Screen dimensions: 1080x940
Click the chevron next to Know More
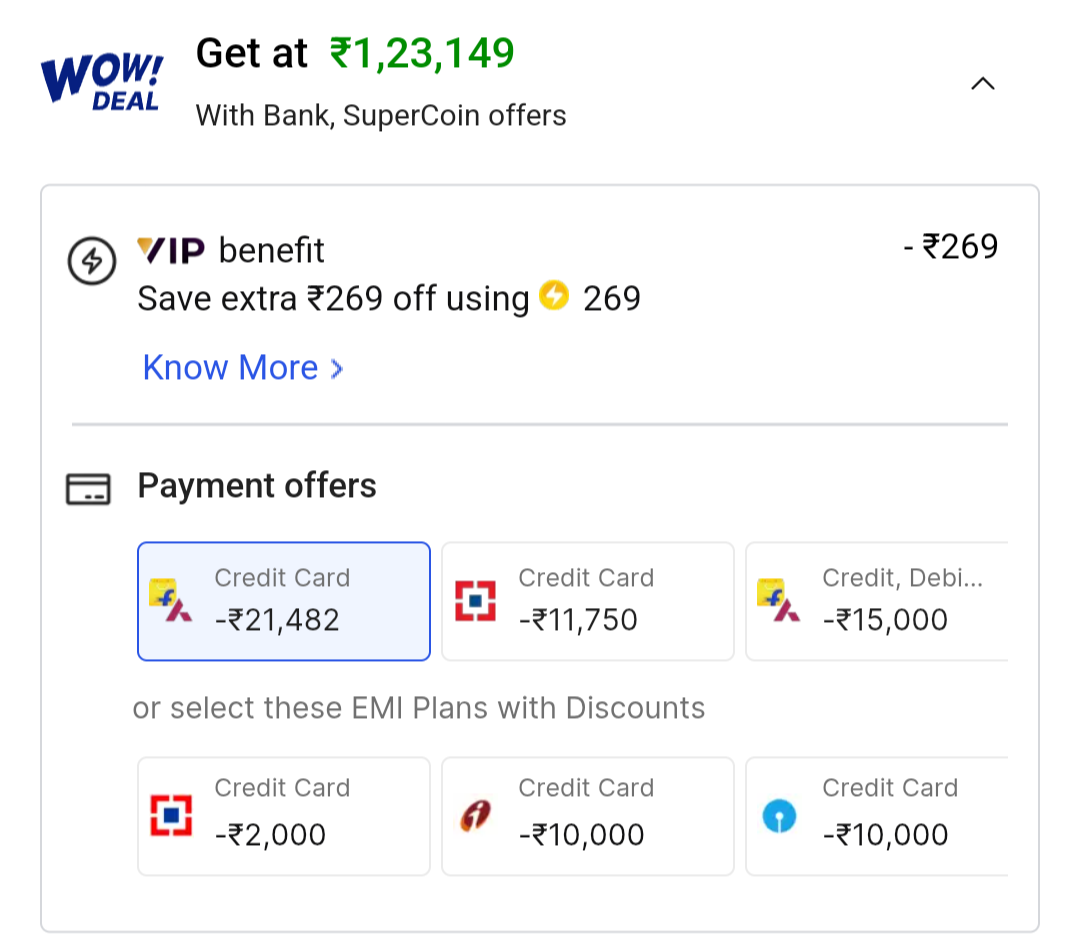click(337, 369)
